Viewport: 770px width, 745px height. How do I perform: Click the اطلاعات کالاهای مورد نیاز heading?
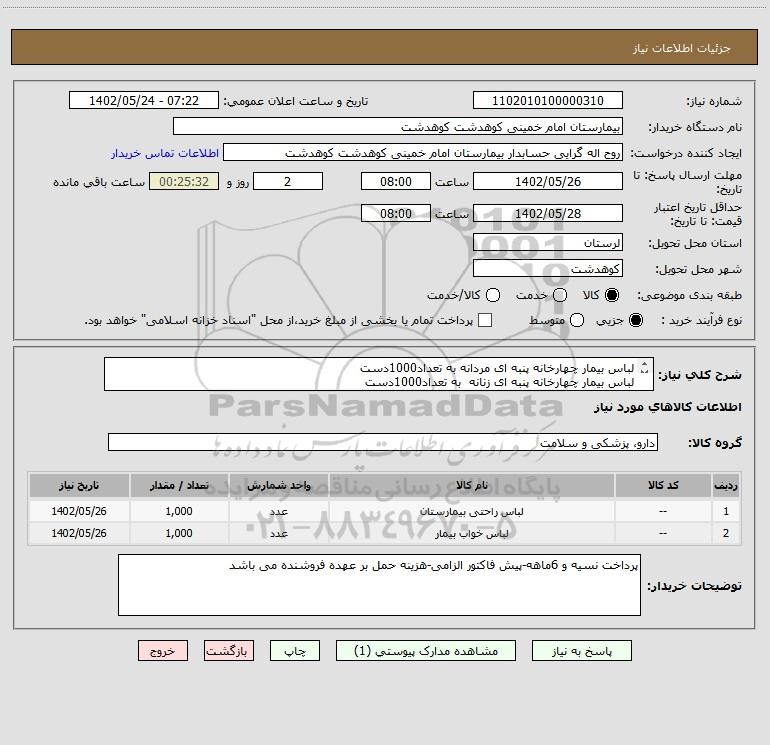pos(667,407)
